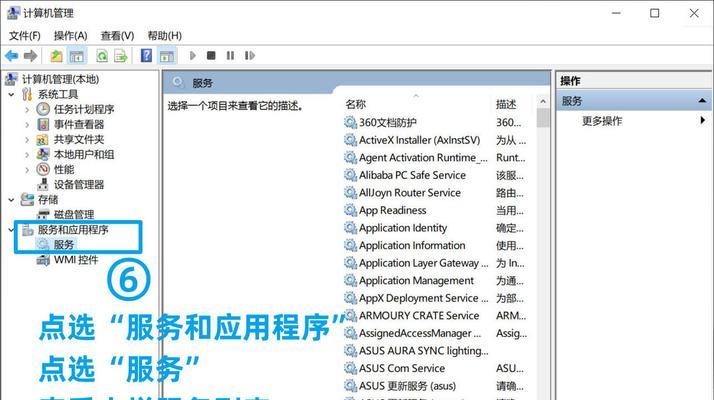Viewport: 714px width, 400px height.
Task: Collapse the 系统工具 tree node
Action: pyautogui.click(x=12, y=94)
